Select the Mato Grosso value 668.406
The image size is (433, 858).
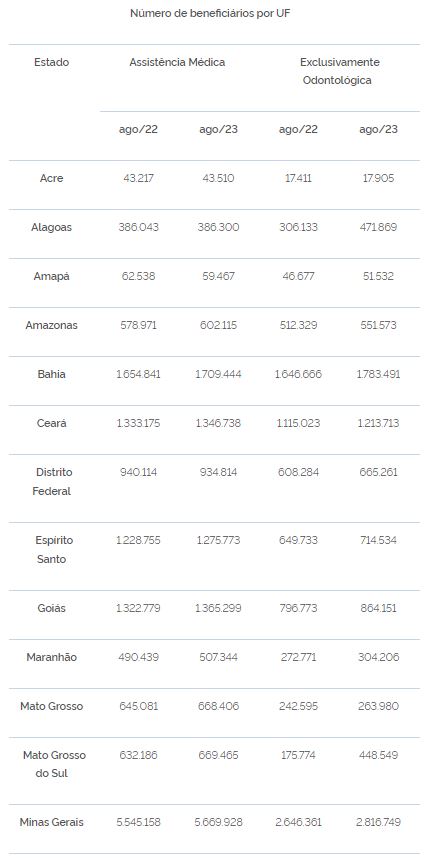point(218,706)
